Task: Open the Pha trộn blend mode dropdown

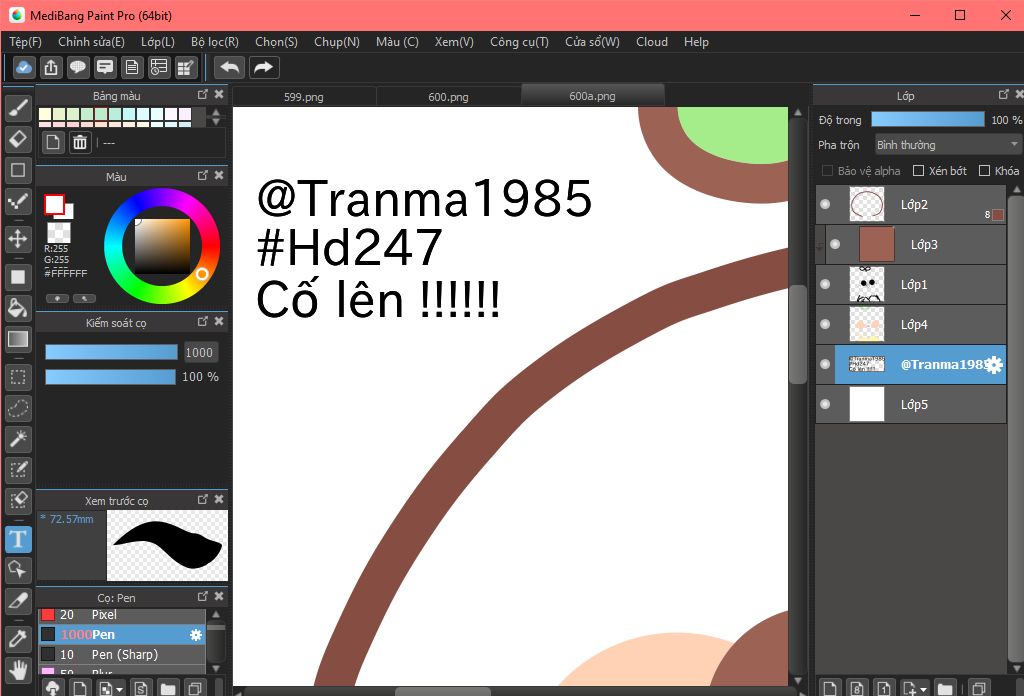Action: (948, 144)
